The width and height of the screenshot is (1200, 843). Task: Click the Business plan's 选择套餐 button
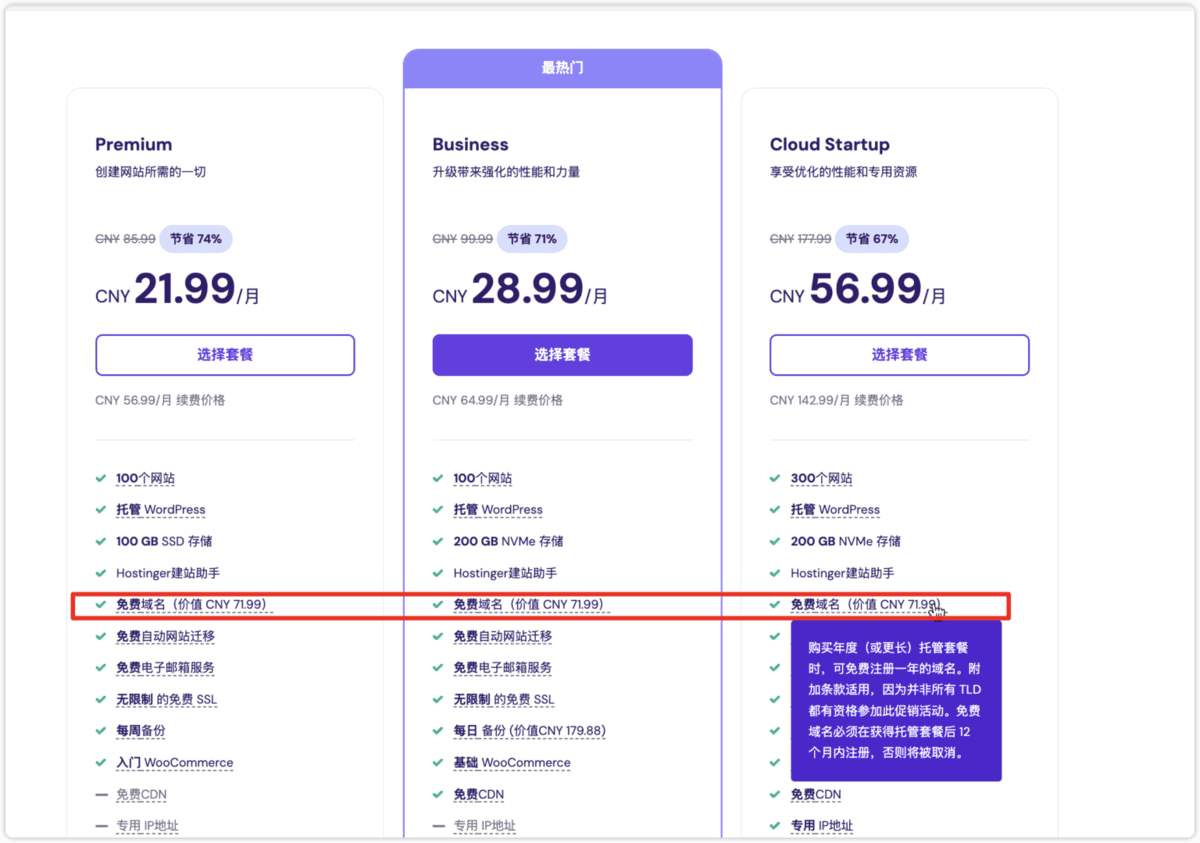562,355
